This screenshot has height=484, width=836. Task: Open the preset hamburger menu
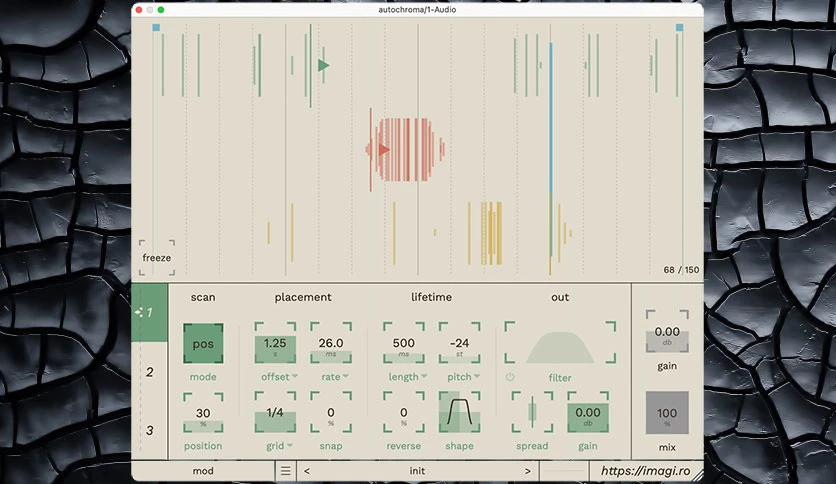pyautogui.click(x=286, y=471)
